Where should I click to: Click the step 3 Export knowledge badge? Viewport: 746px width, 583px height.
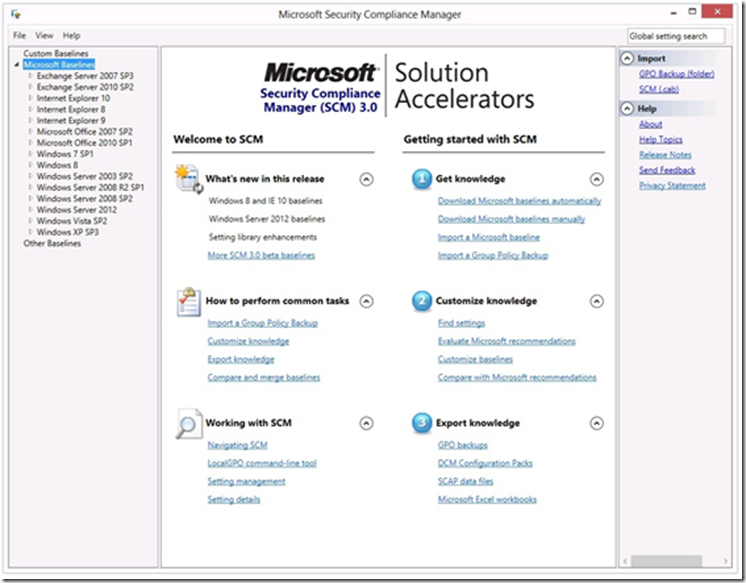pos(422,423)
